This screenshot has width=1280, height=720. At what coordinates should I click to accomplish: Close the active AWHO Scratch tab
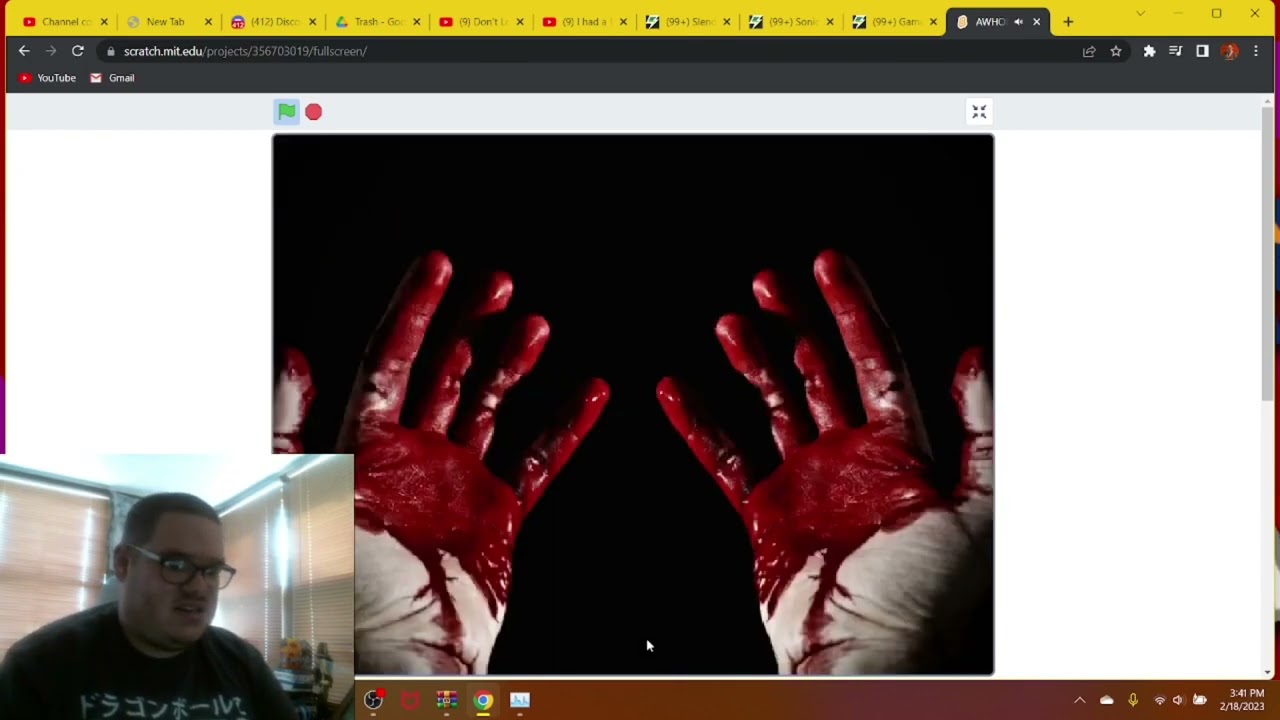[1036, 22]
